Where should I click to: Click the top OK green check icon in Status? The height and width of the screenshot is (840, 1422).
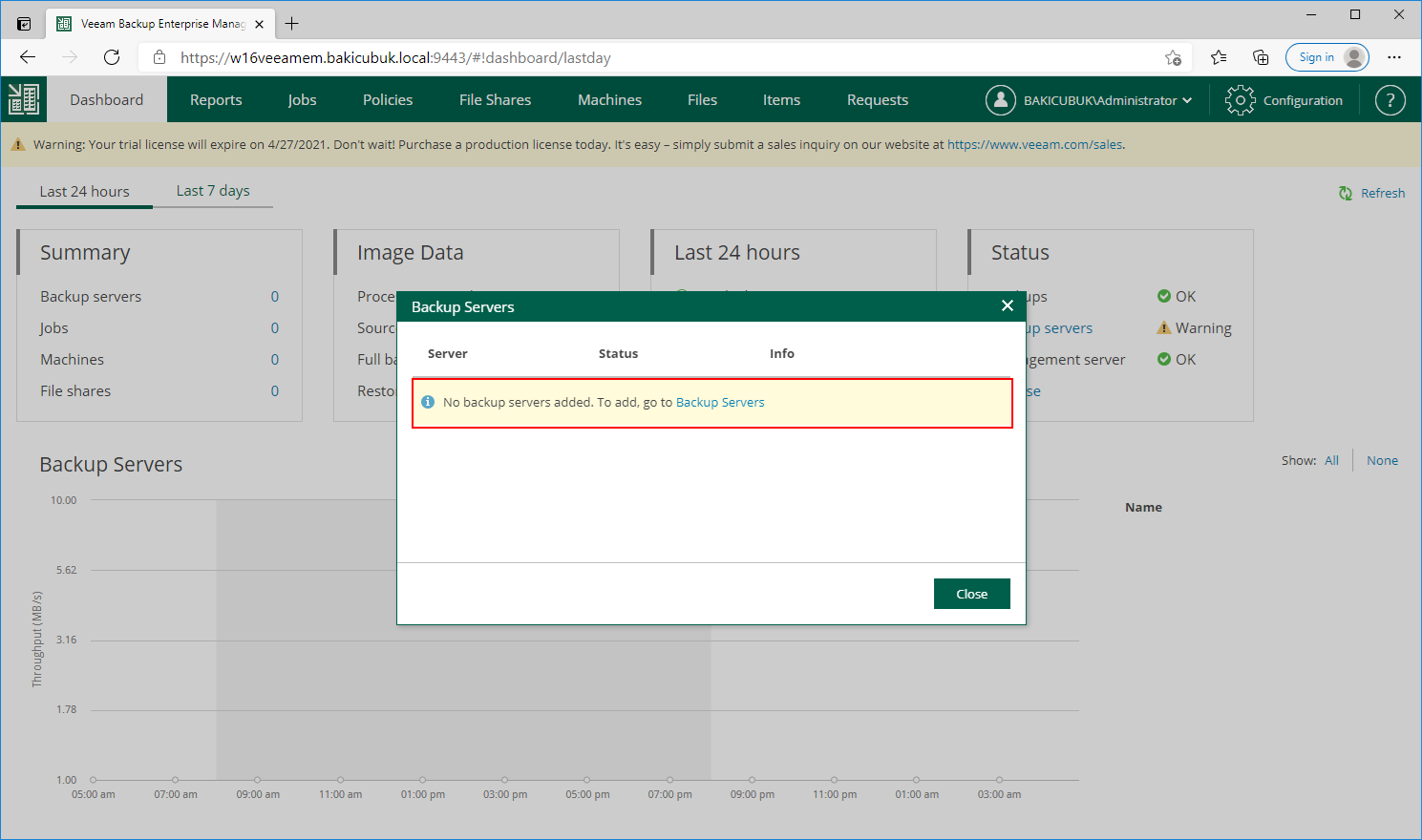pos(1163,297)
